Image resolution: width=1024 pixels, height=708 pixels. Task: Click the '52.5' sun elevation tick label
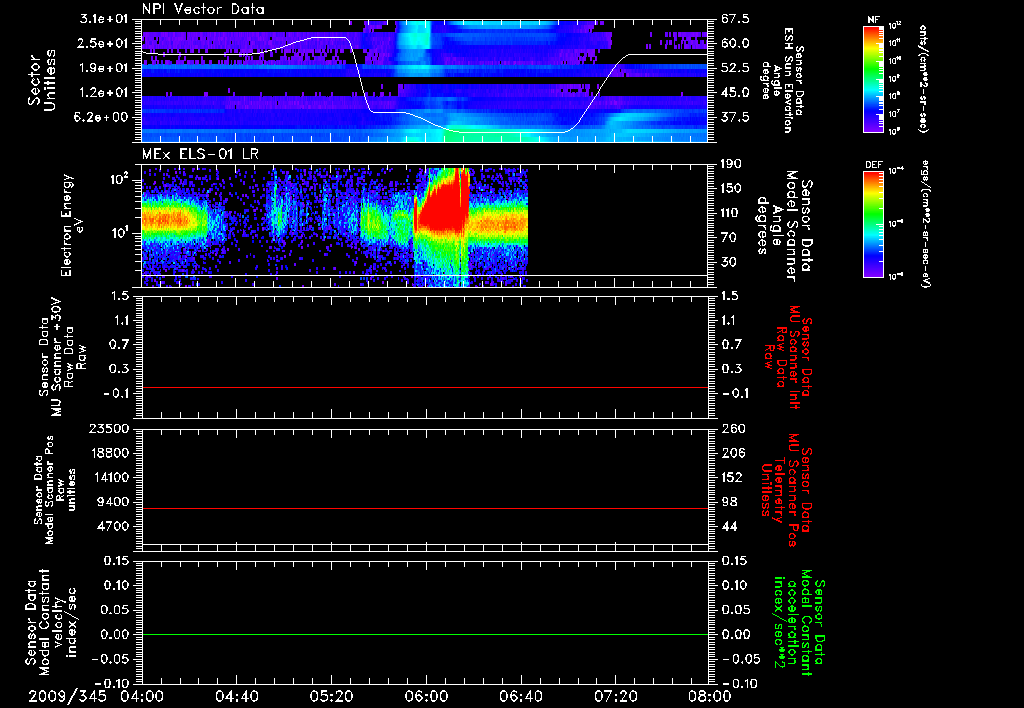click(x=735, y=68)
